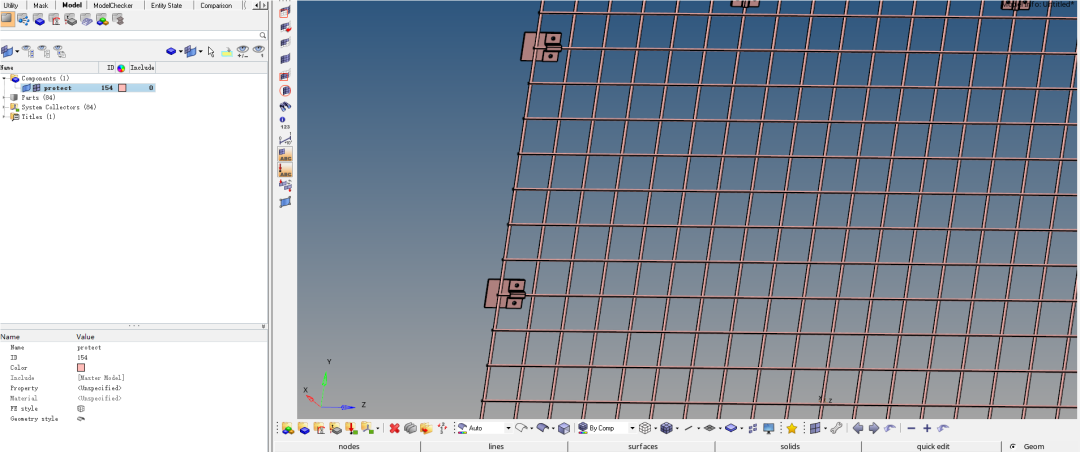
Task: Select the System Collectors (84) tree item
Action: point(58,107)
